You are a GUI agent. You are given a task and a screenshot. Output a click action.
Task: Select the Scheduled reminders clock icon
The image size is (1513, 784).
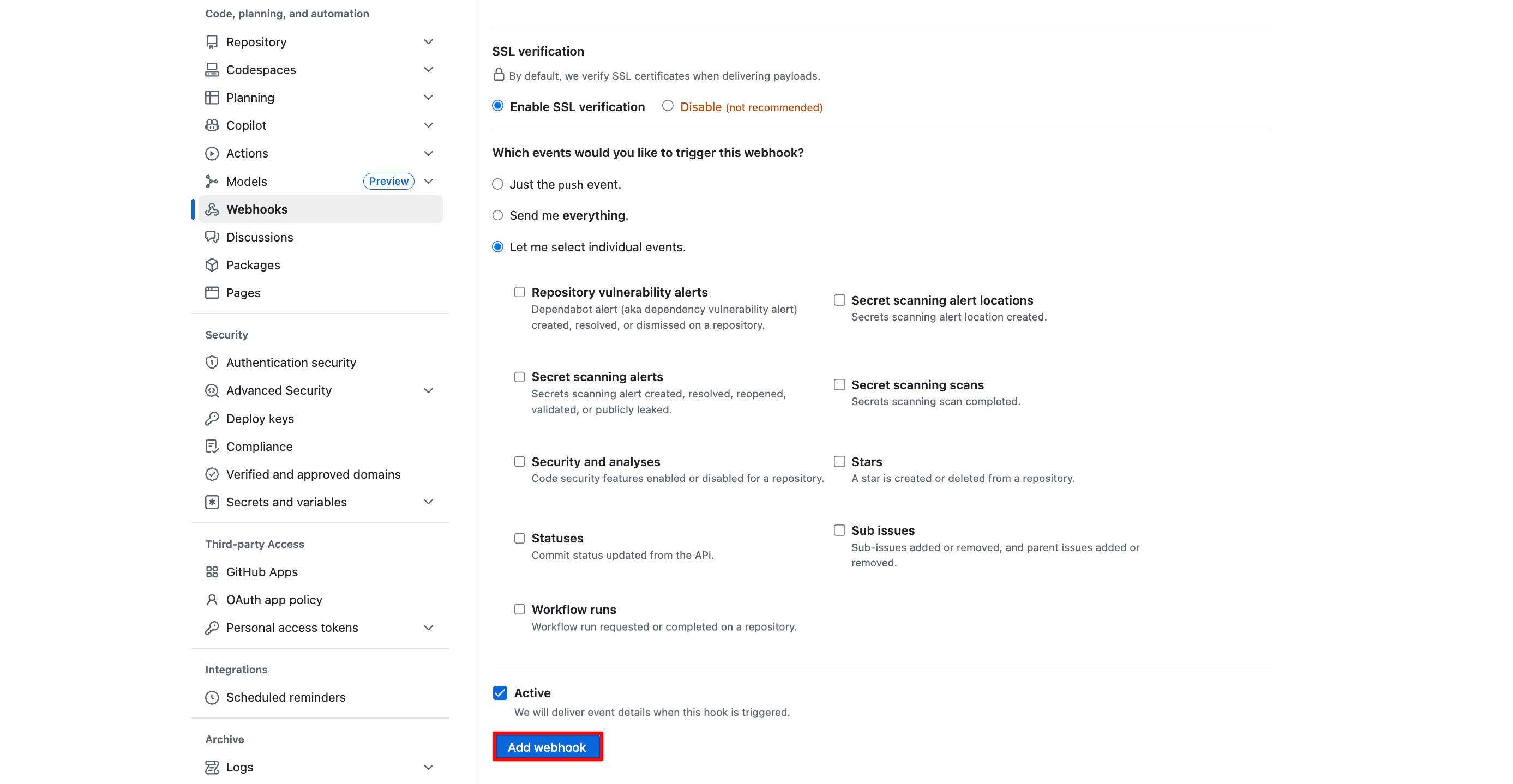point(212,697)
